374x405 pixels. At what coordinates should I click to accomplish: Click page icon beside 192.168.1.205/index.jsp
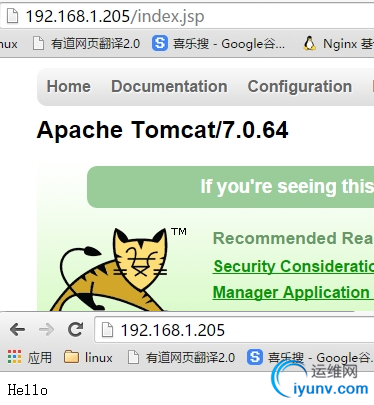pyautogui.click(x=13, y=16)
